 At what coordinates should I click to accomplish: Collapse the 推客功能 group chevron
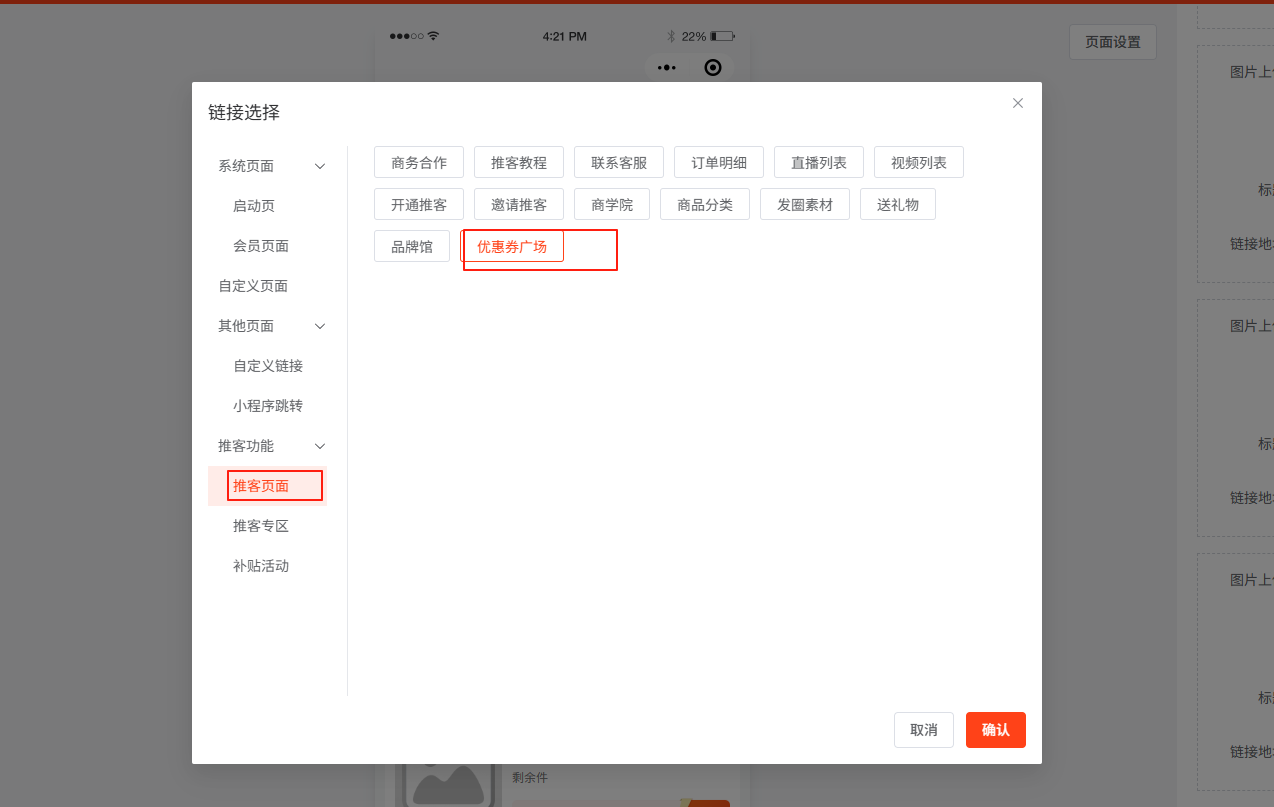tap(320, 446)
